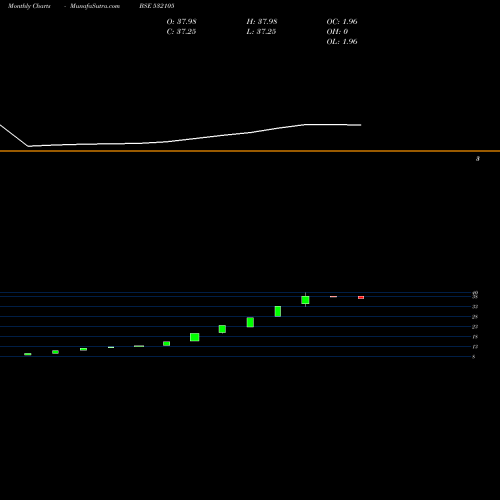
Task: Click the close price 'C: 37.25'
Action: point(181,32)
